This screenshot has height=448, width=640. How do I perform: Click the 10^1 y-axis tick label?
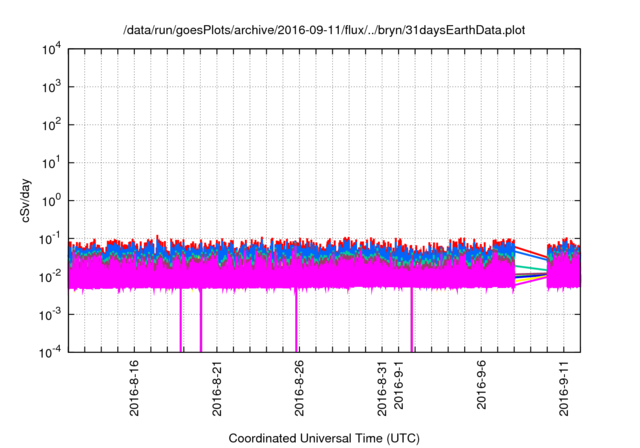[x=51, y=163]
